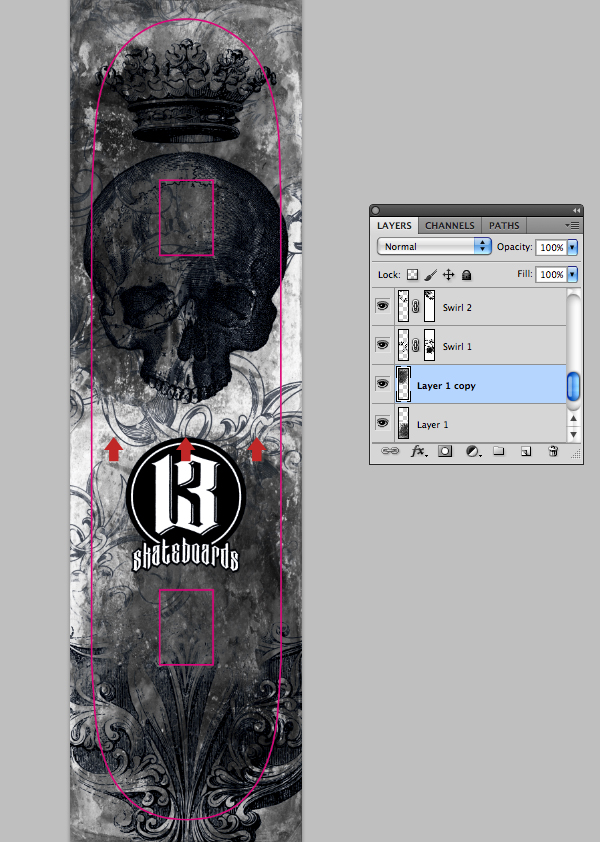Click the skull artwork on canvas
This screenshot has width=600, height=842.
click(x=184, y=279)
